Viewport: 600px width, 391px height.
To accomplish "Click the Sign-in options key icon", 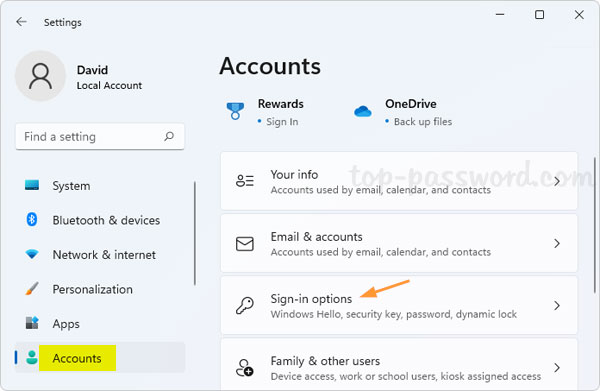I will click(x=245, y=306).
